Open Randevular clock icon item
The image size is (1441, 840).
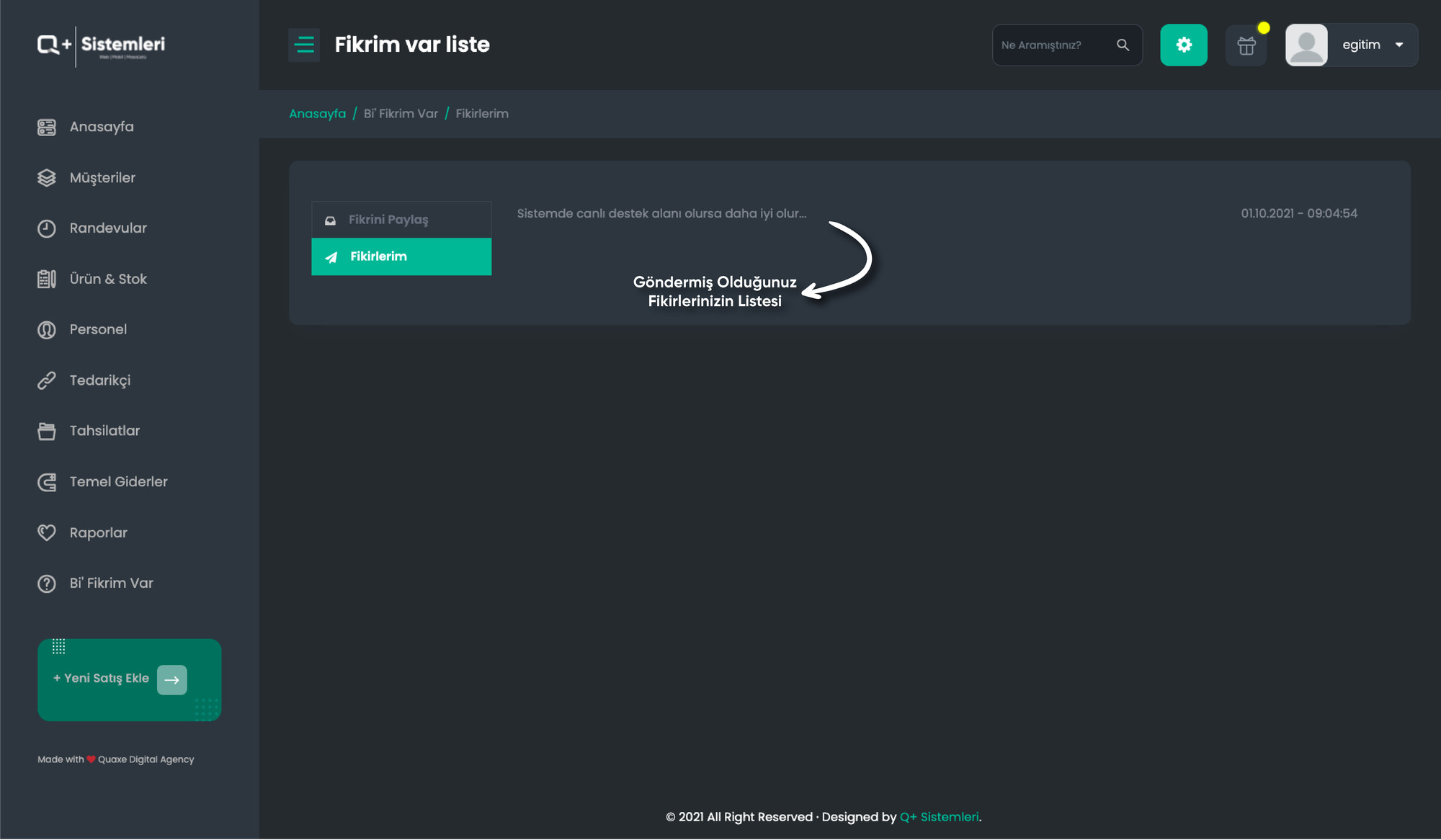pyautogui.click(x=108, y=228)
